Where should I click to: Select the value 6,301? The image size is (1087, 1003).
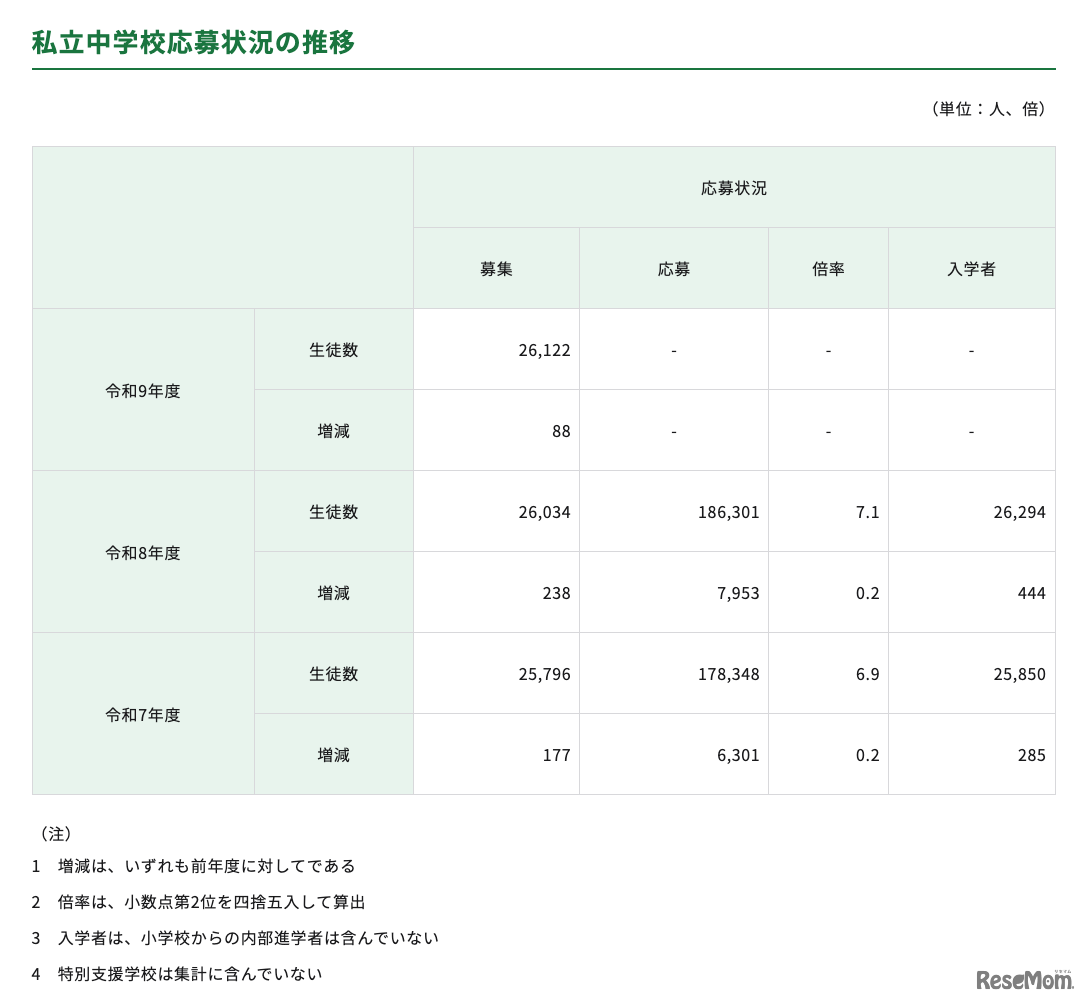(x=738, y=755)
